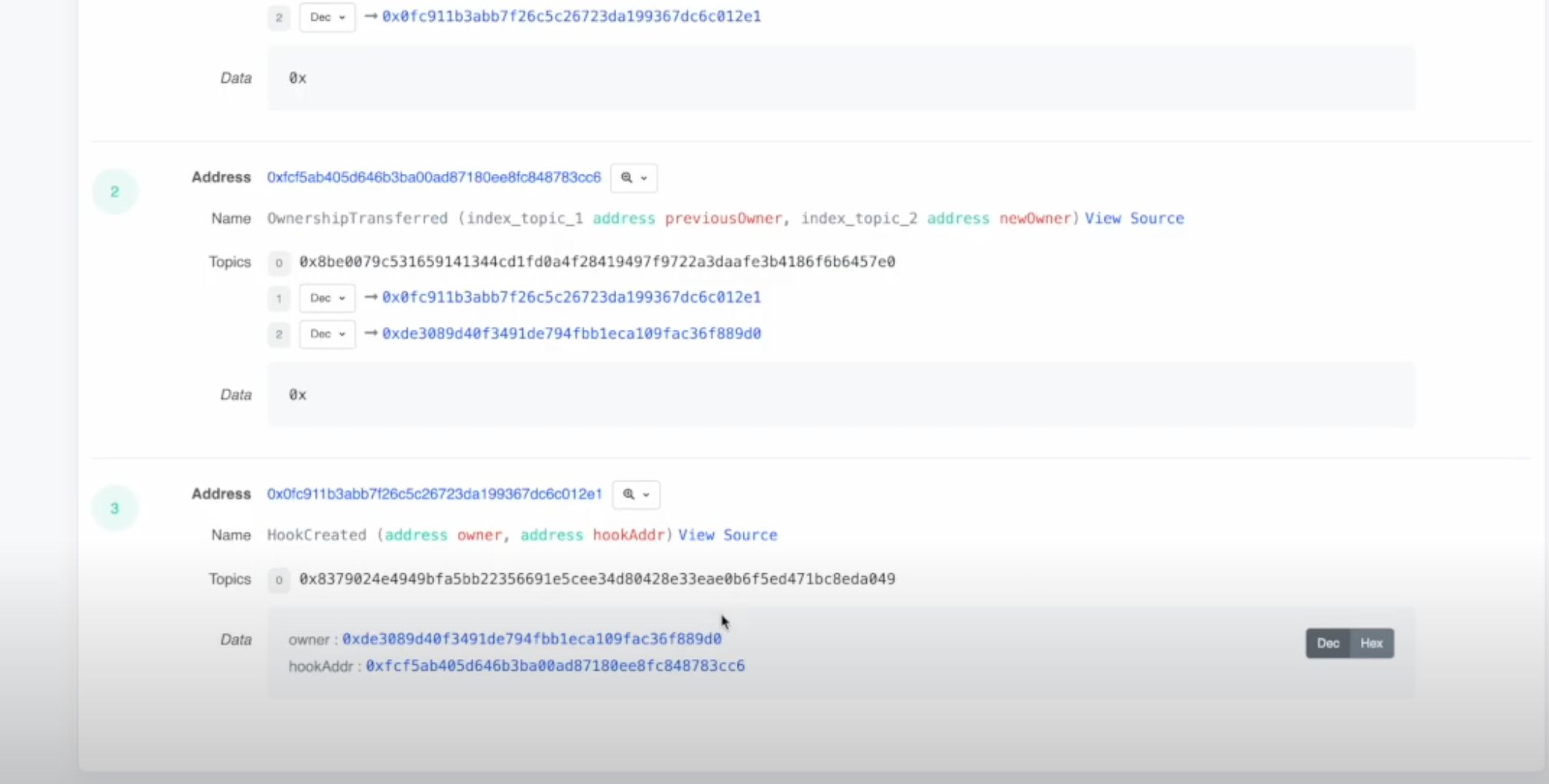Image resolution: width=1549 pixels, height=784 pixels.
Task: View Source of HookCreated event
Action: (x=728, y=535)
